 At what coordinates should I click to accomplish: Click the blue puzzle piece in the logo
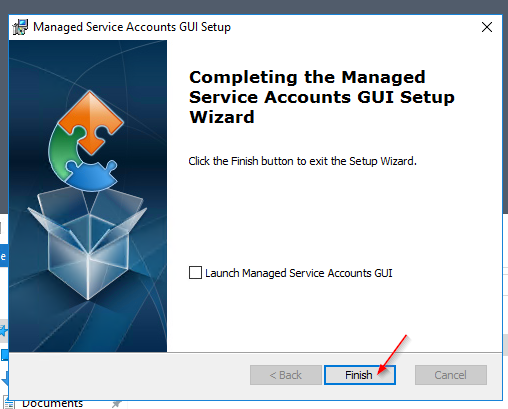pyautogui.click(x=91, y=175)
